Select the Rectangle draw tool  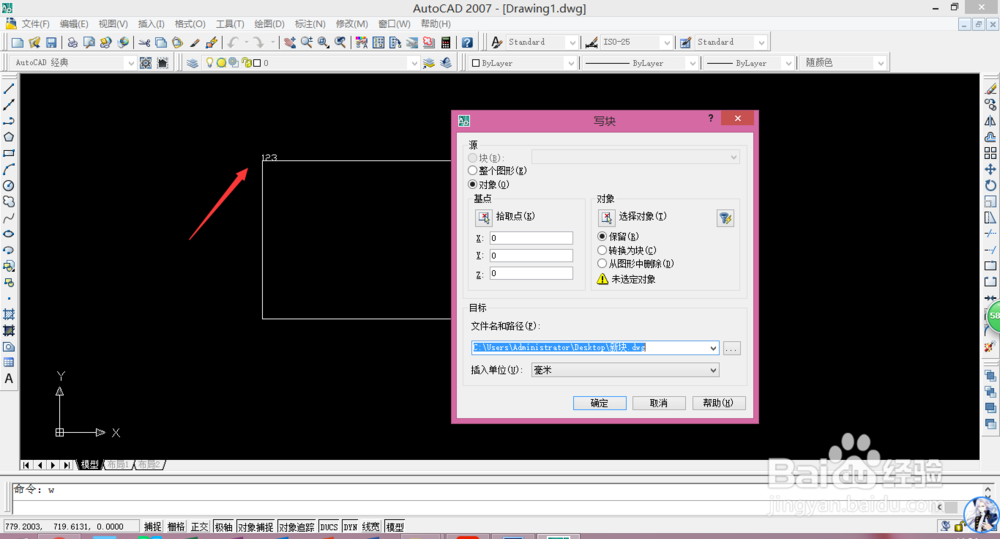point(9,153)
